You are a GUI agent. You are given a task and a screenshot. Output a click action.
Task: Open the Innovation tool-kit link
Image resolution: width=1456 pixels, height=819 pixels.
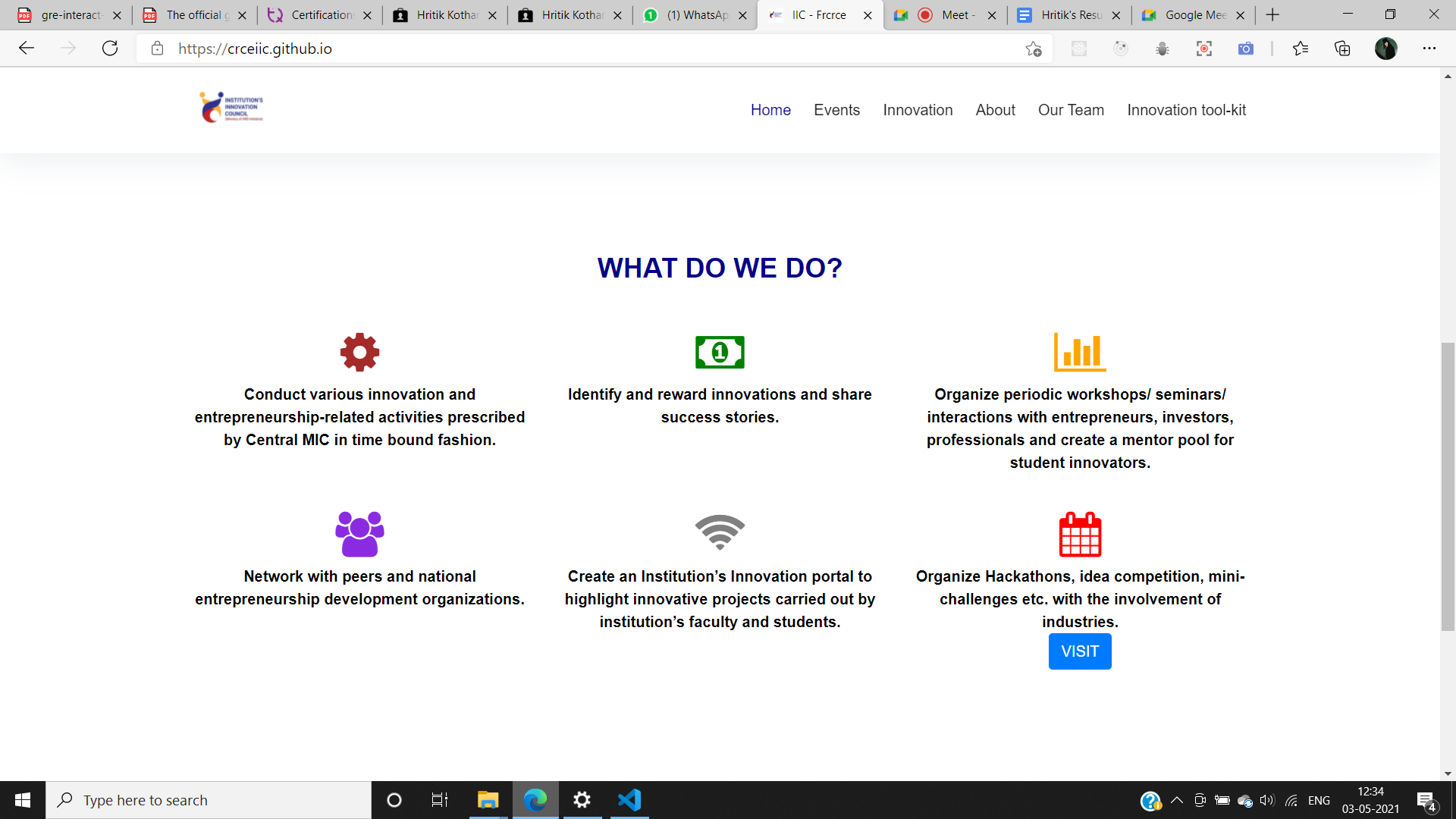[1186, 110]
